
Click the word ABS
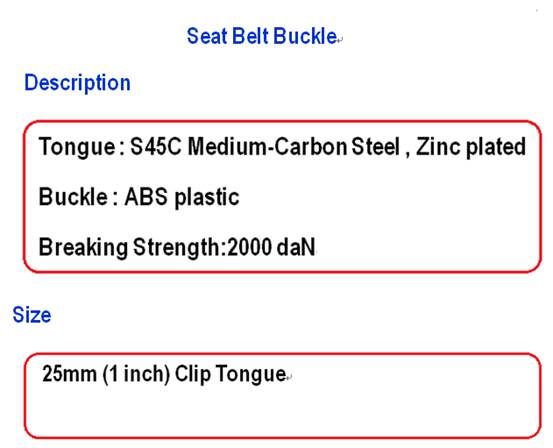[x=146, y=196]
